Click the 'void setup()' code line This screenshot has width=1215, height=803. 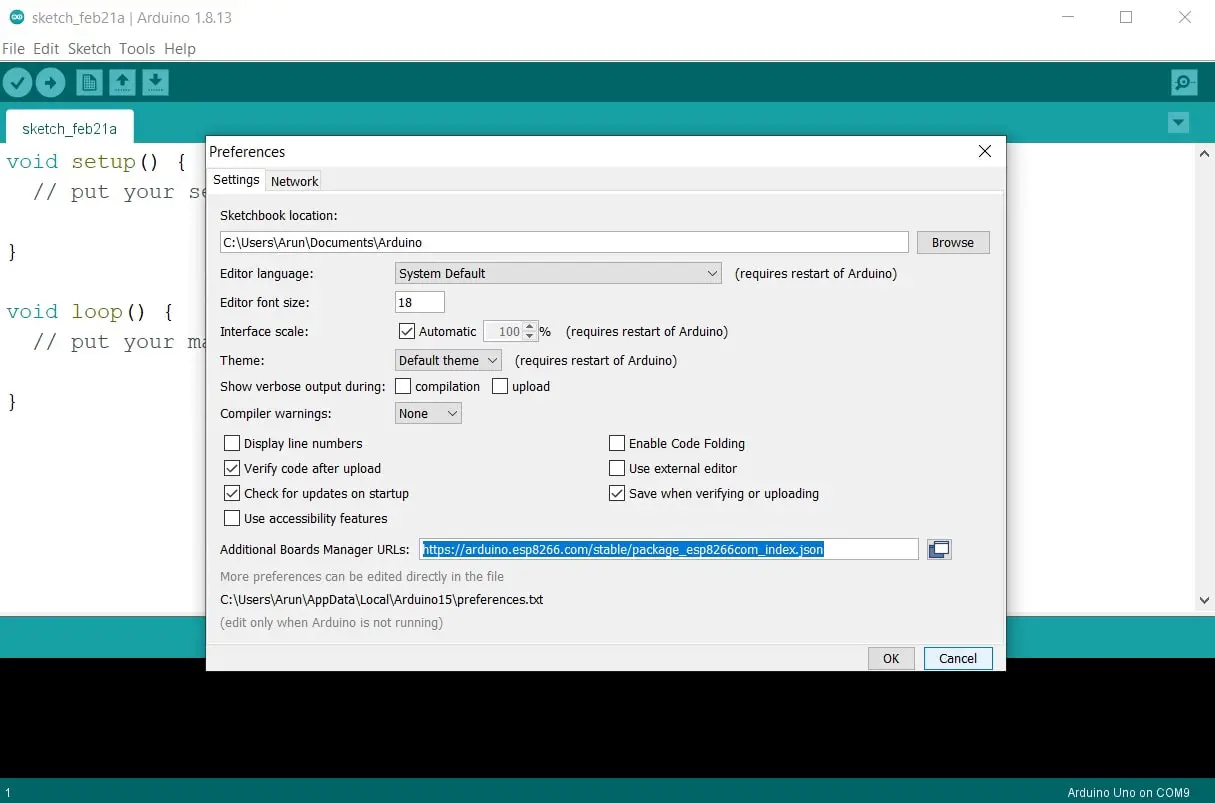96,162
